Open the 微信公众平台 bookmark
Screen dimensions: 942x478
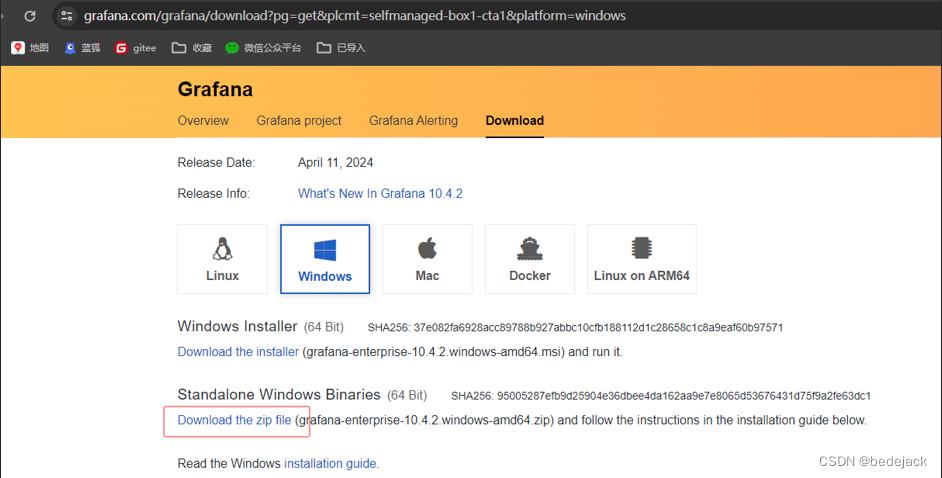pyautogui.click(x=263, y=47)
